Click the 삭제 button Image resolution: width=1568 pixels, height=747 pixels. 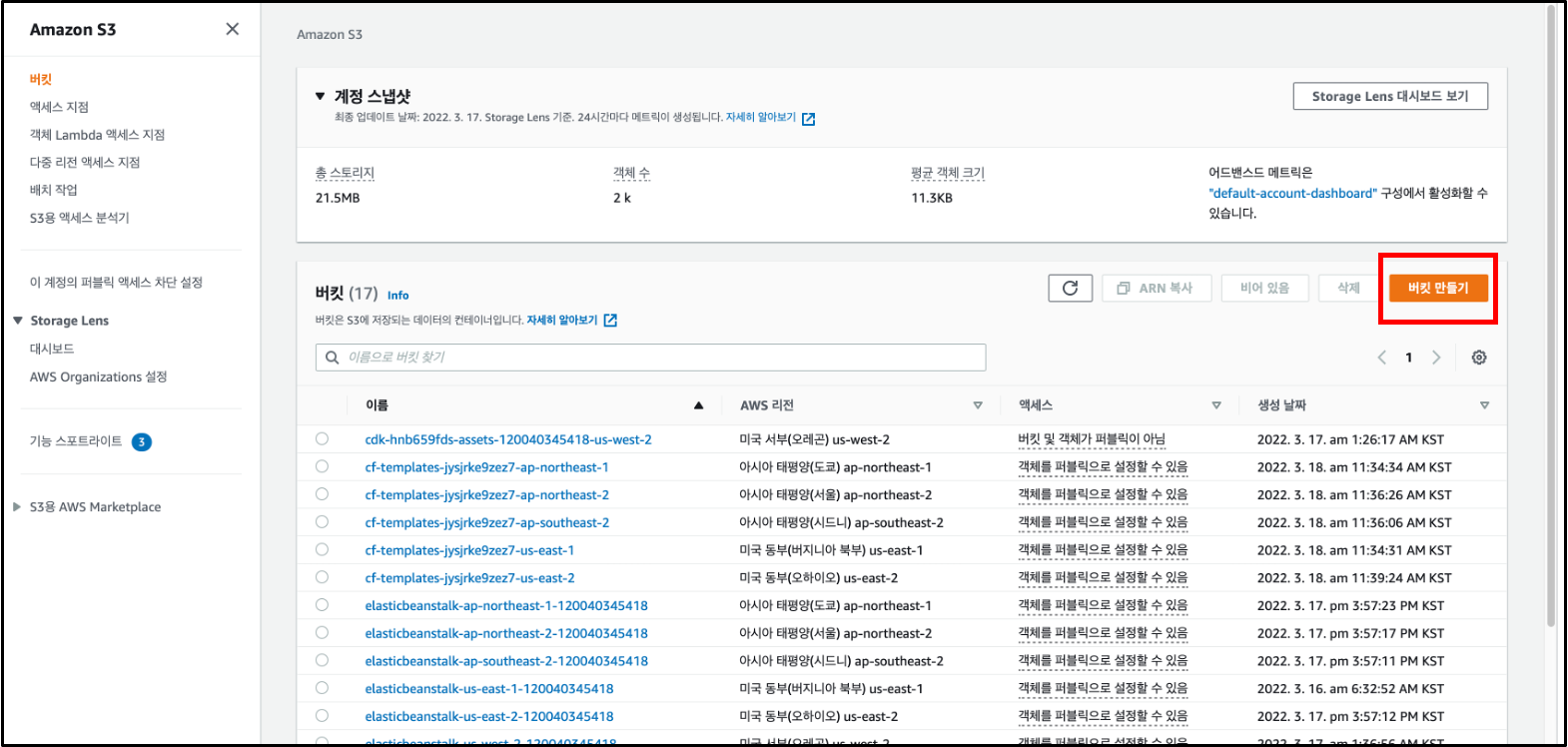pyautogui.click(x=1349, y=288)
